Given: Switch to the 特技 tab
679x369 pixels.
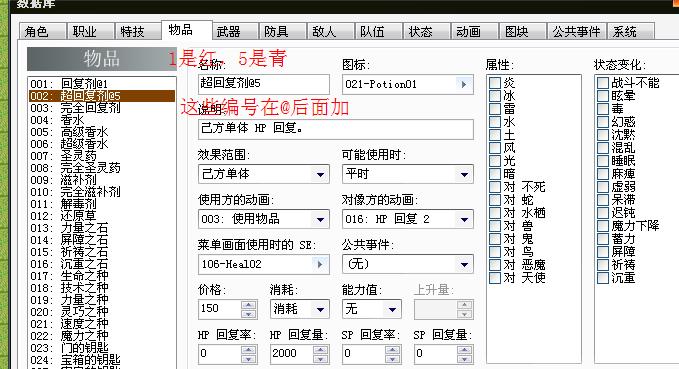Looking at the screenshot, I should [x=138, y=32].
